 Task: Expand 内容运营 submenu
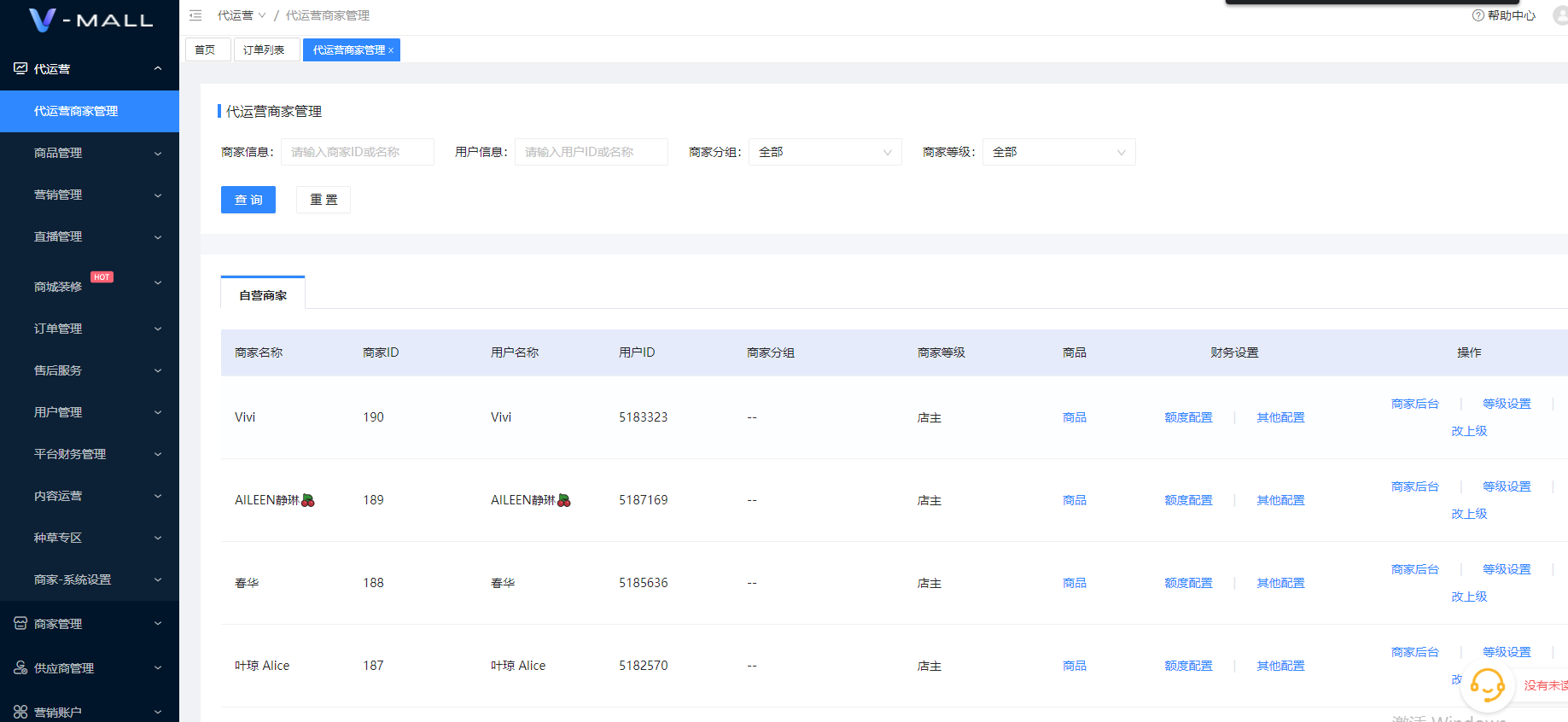(158, 496)
